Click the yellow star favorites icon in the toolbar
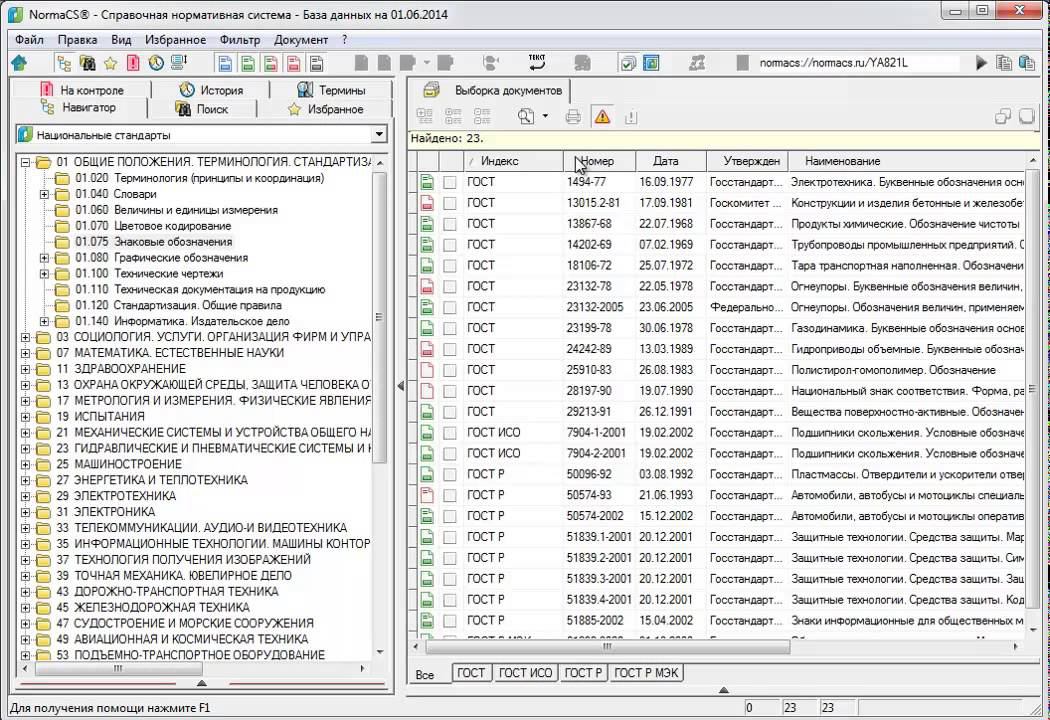This screenshot has height=720, width=1050. tap(110, 63)
